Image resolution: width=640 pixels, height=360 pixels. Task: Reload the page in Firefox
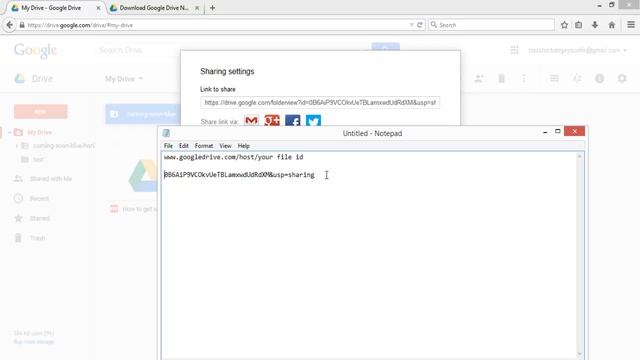point(420,25)
